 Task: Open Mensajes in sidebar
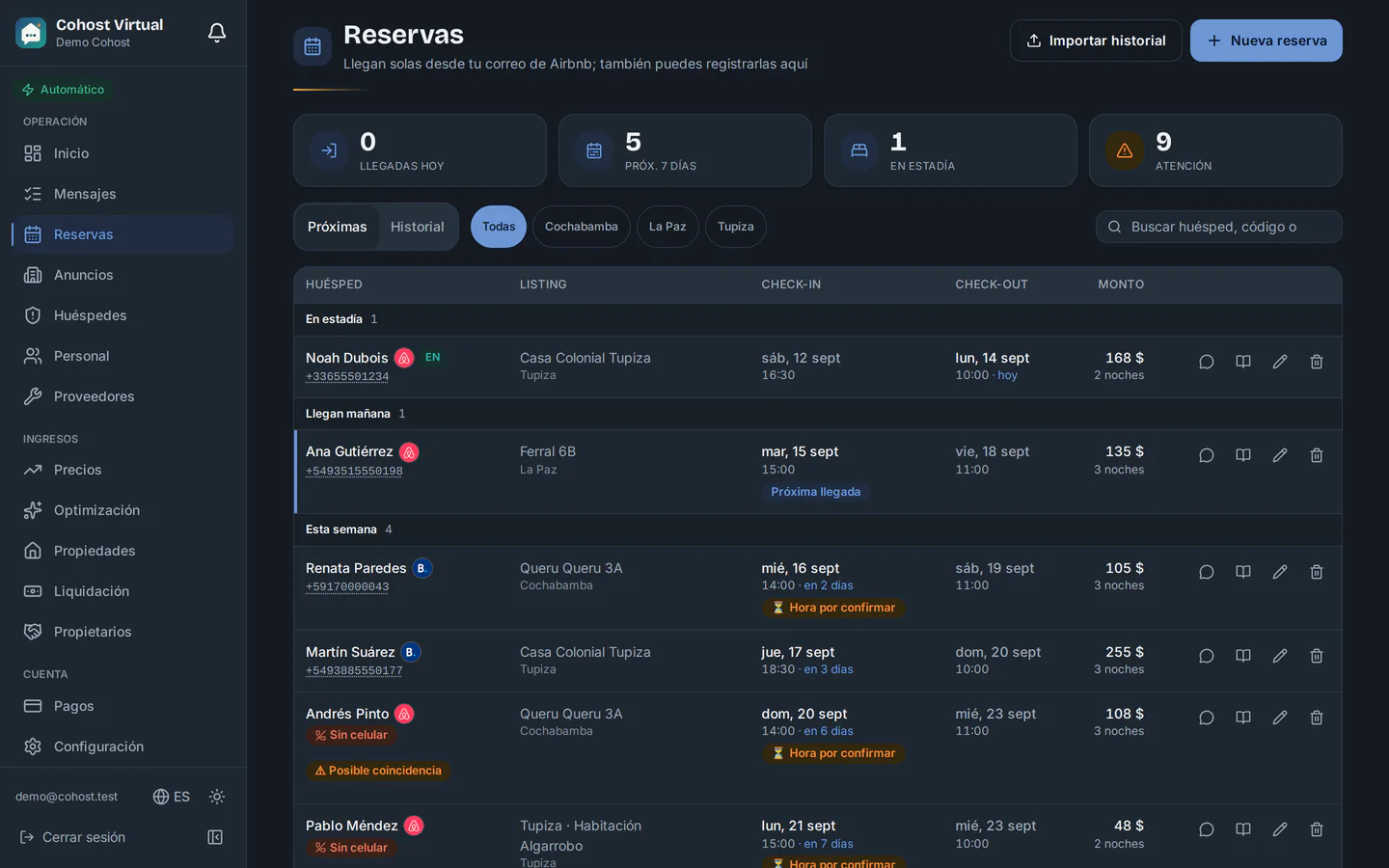click(x=123, y=194)
